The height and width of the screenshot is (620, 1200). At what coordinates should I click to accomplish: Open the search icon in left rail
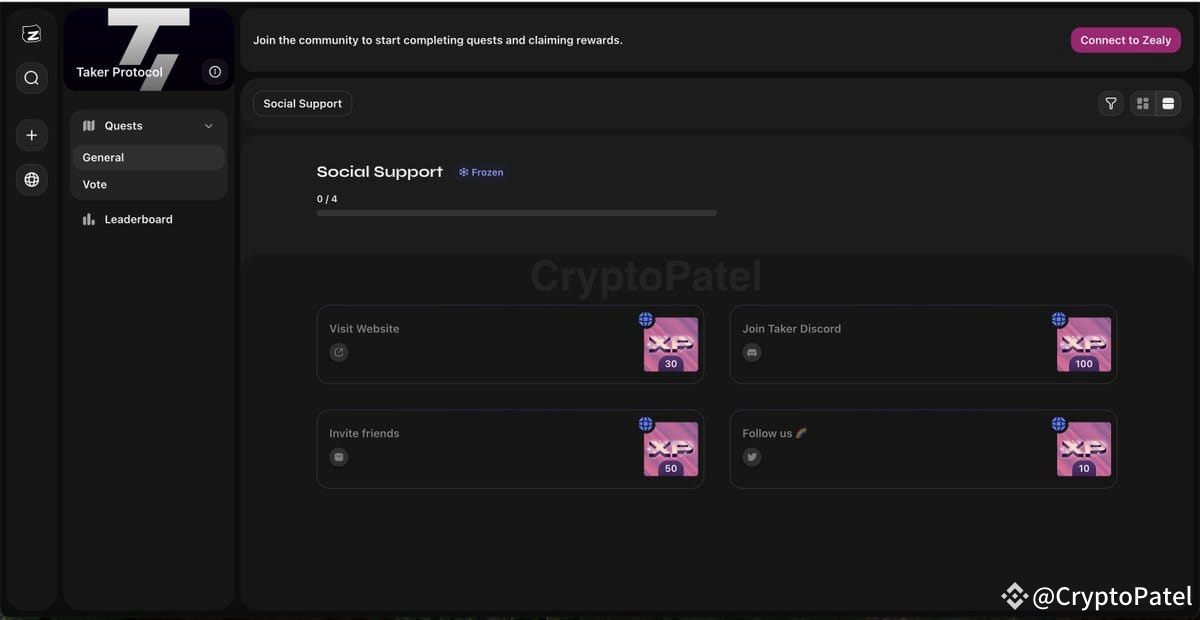[32, 78]
